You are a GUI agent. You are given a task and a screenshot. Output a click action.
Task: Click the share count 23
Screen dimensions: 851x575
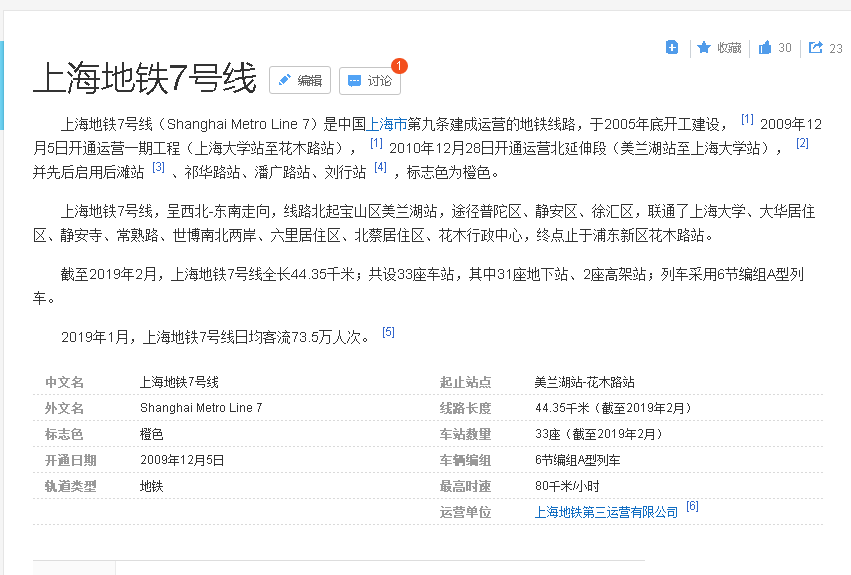click(836, 48)
